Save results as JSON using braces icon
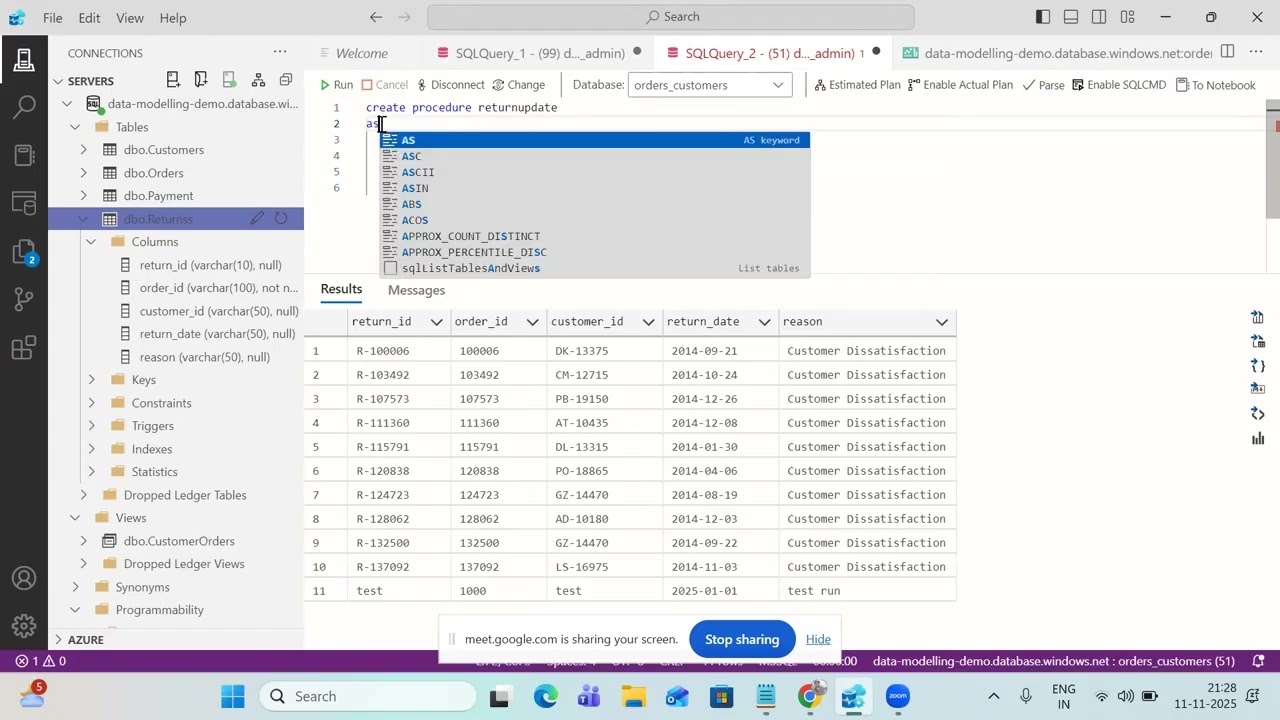The width and height of the screenshot is (1280, 720). pos(1258,366)
